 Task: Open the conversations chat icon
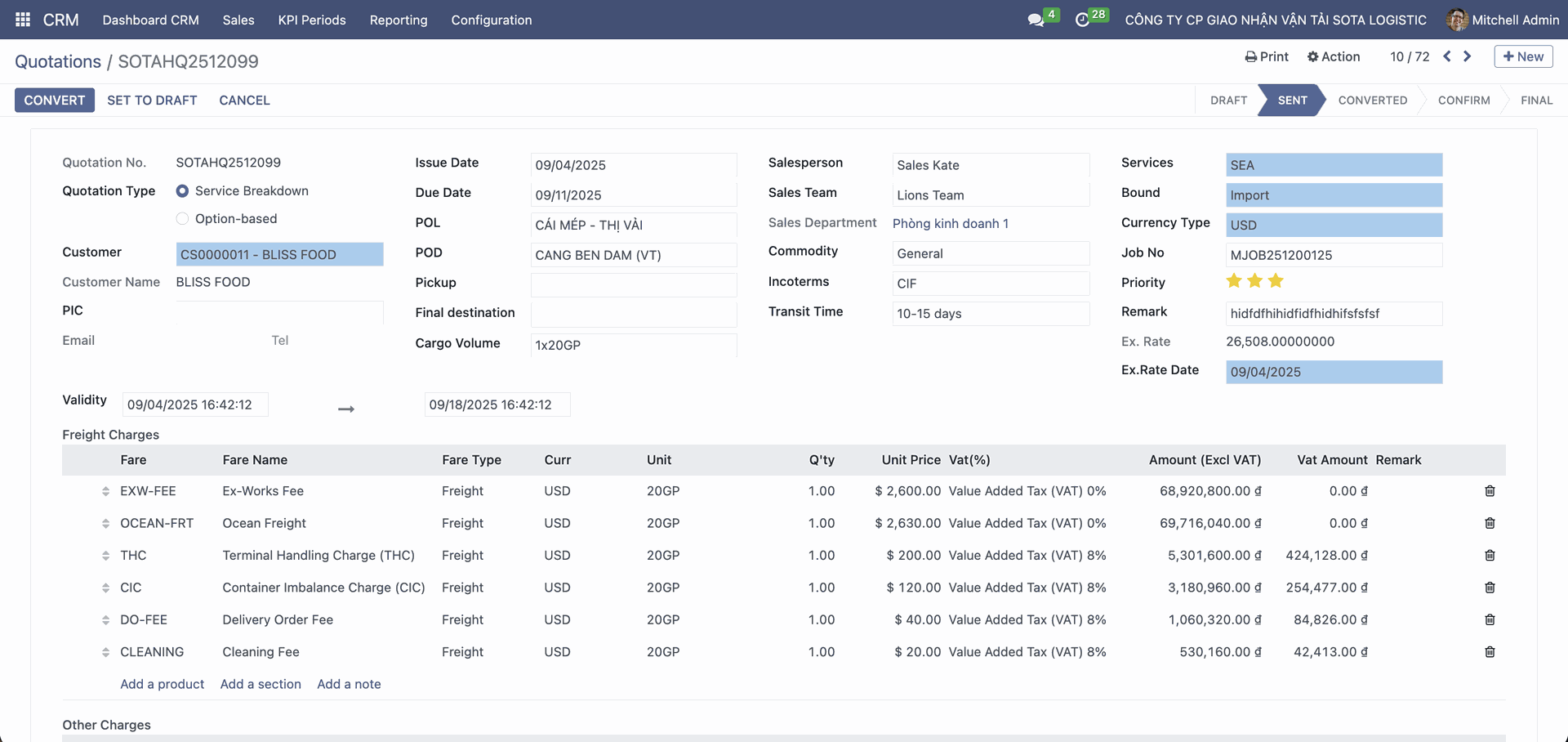pos(1036,20)
